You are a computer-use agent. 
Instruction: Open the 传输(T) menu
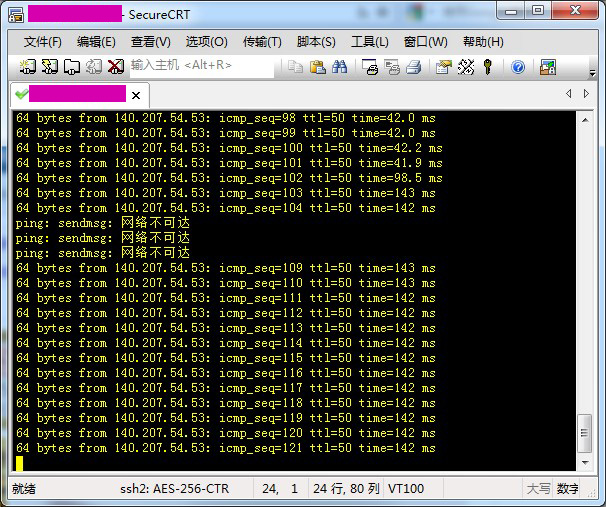tap(262, 42)
